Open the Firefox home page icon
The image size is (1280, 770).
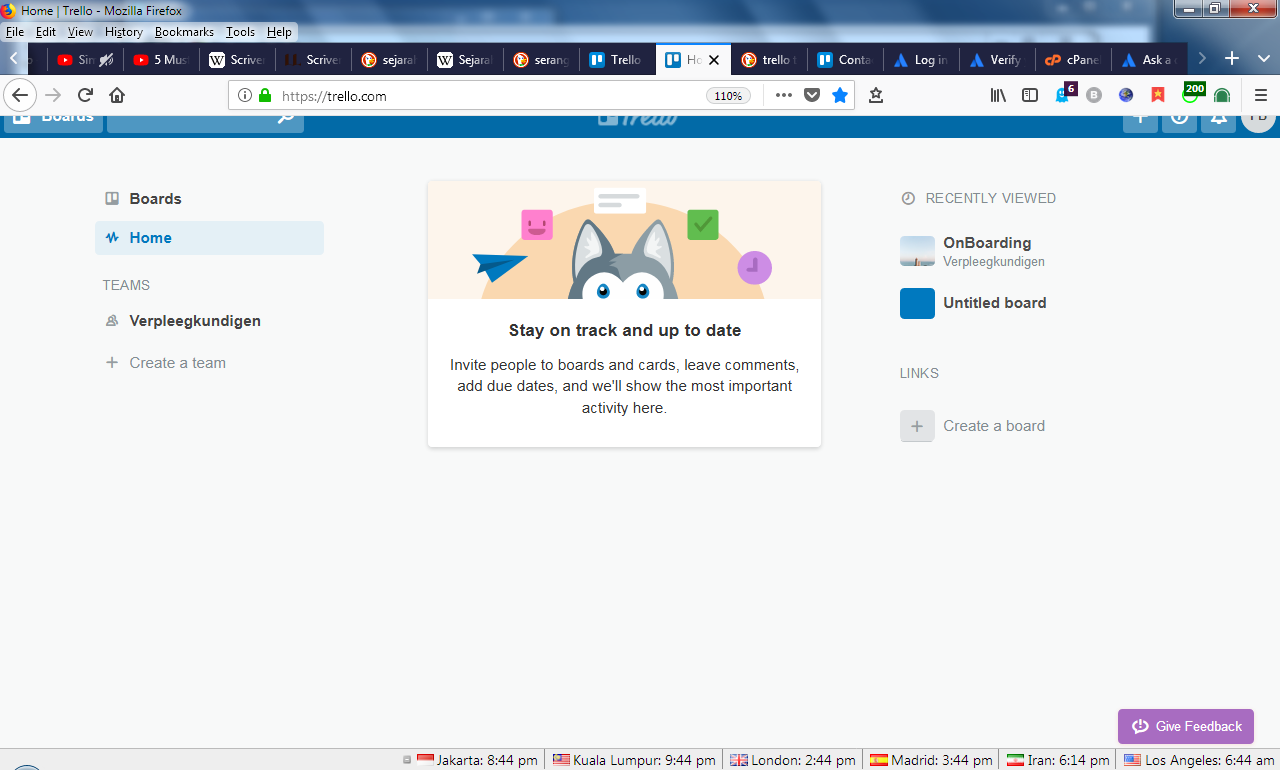[x=117, y=95]
